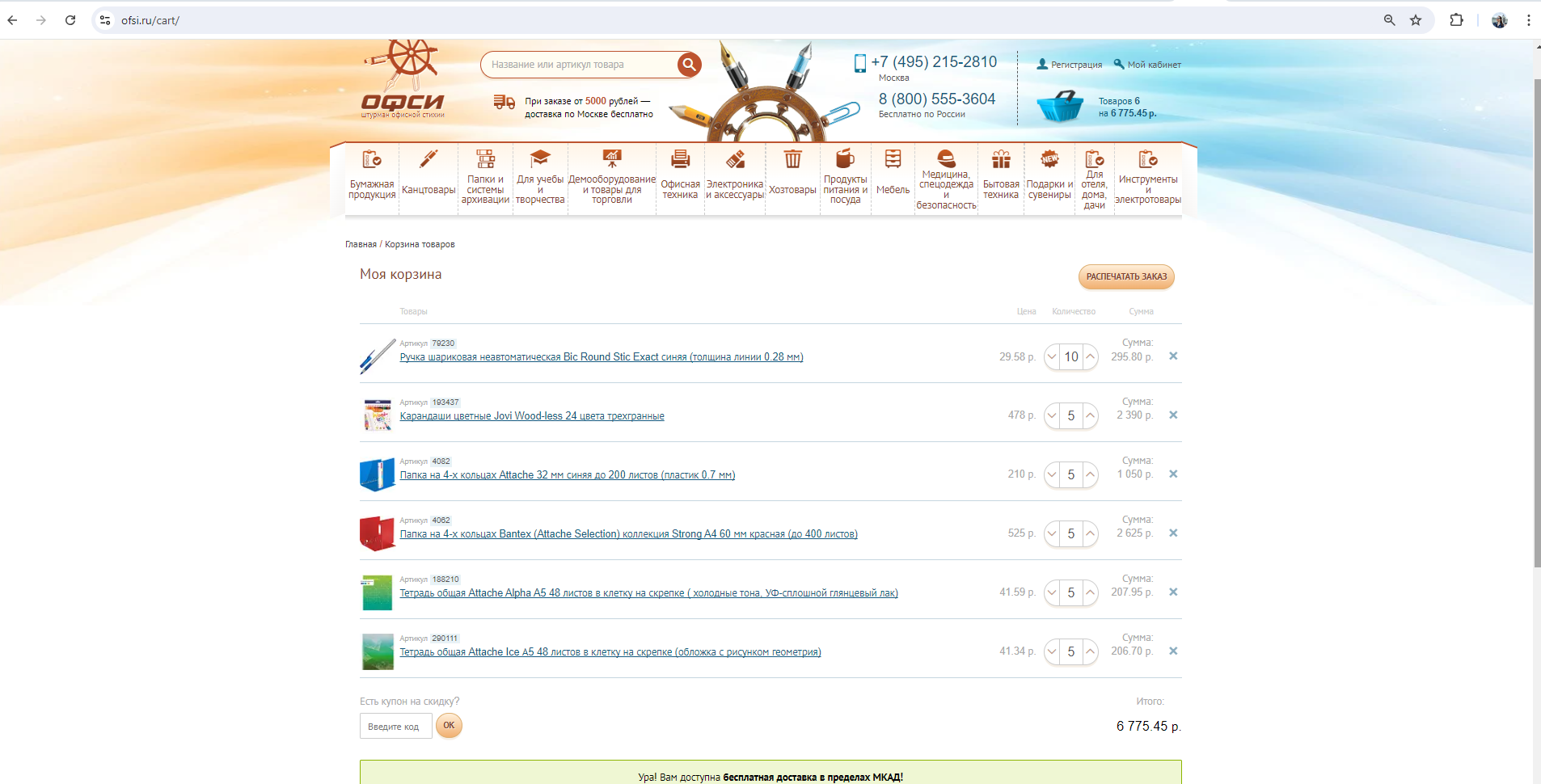
Task: Remove Attache Ice notebook from cart
Action: 1173,651
